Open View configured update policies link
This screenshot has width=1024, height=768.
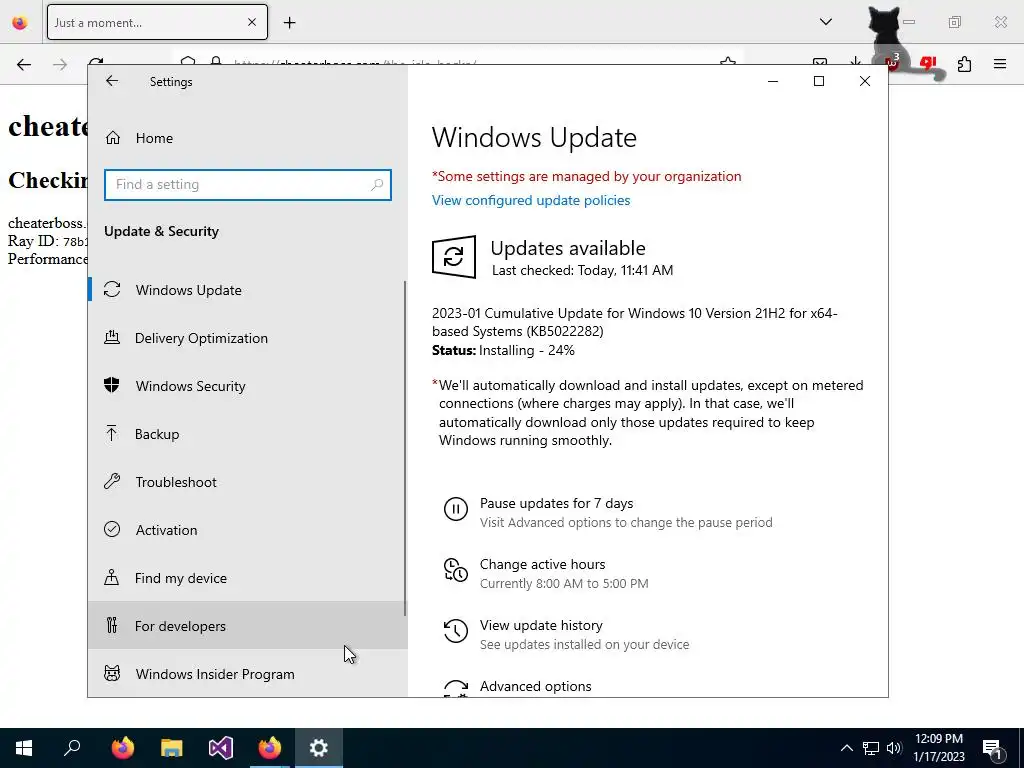click(x=531, y=200)
